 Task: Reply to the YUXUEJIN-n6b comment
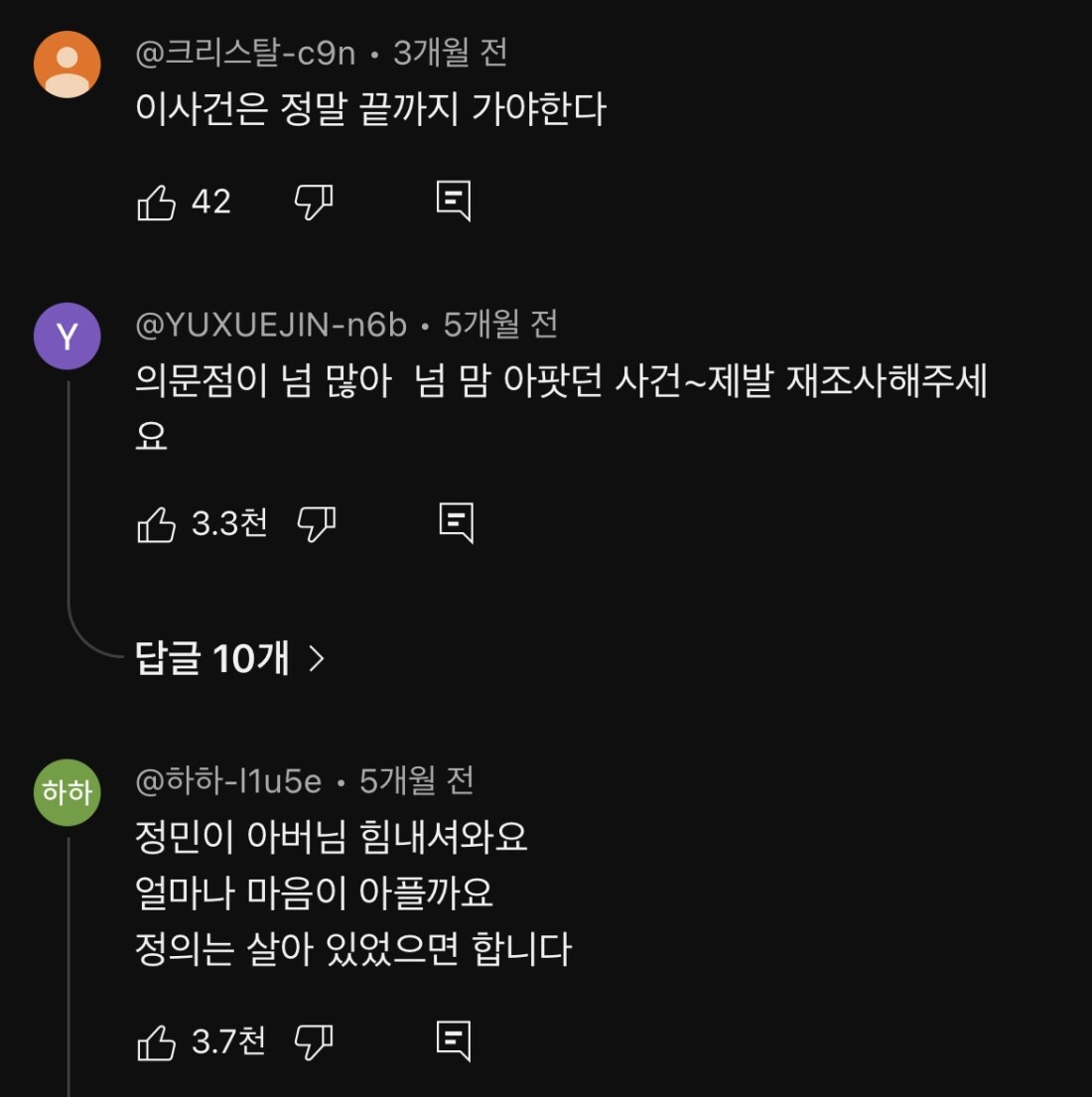point(457,523)
